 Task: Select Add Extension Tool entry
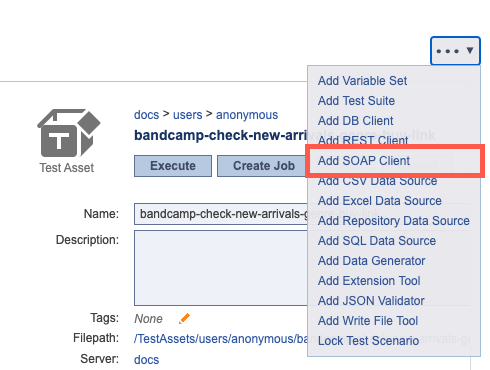click(369, 281)
